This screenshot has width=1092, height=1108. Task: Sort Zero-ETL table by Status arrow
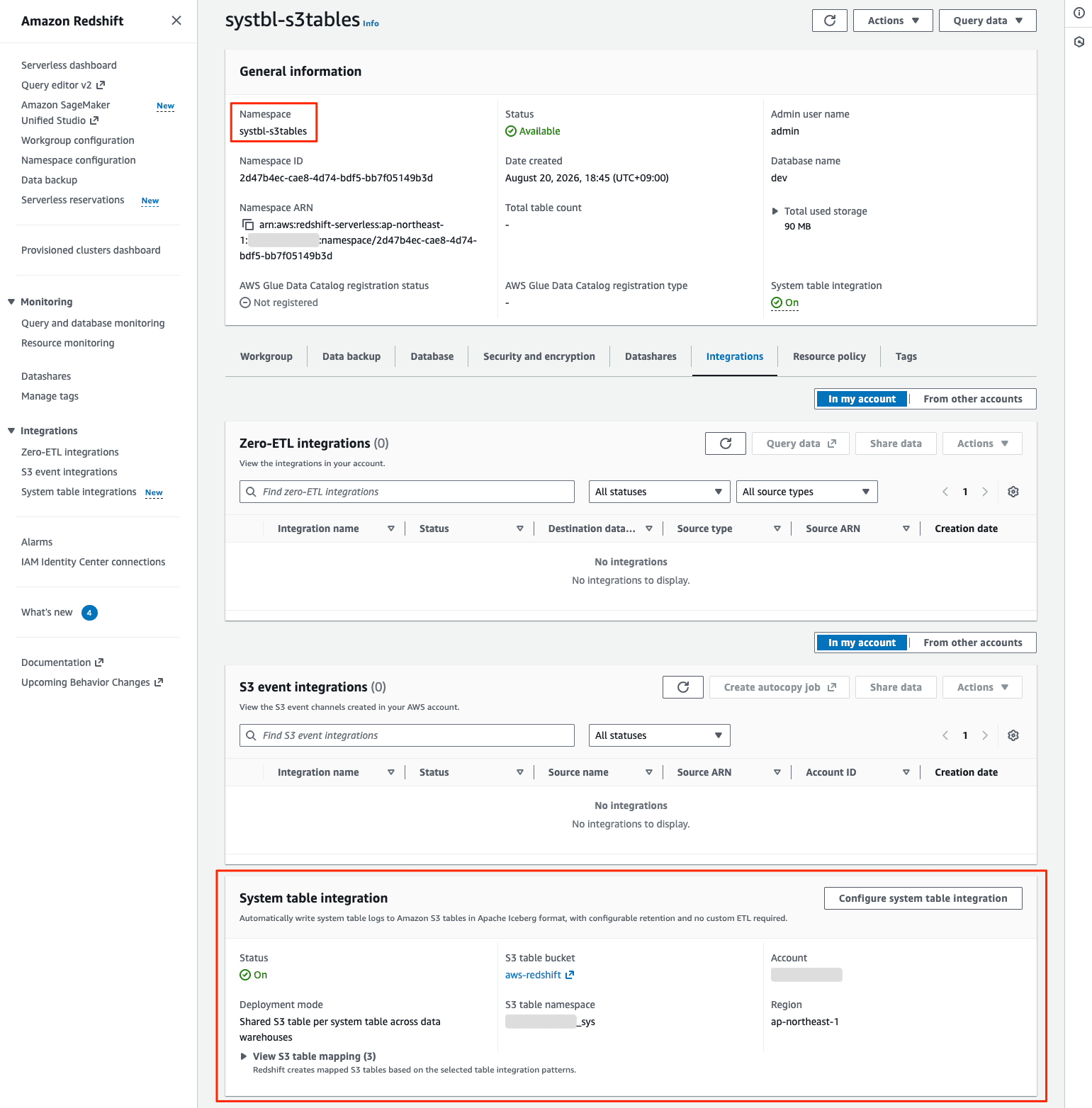coord(520,528)
